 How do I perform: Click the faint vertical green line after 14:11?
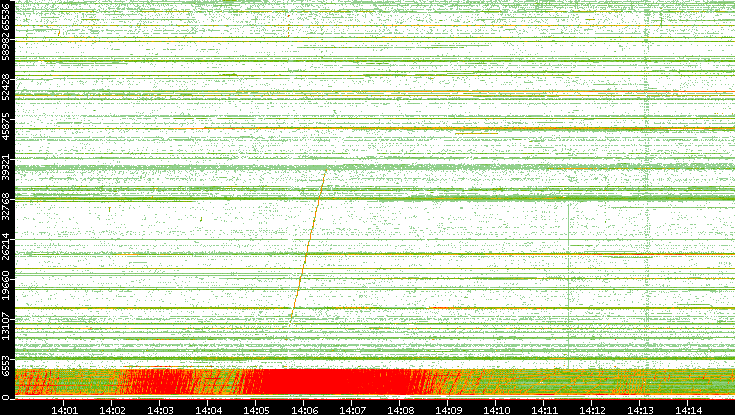(x=568, y=260)
